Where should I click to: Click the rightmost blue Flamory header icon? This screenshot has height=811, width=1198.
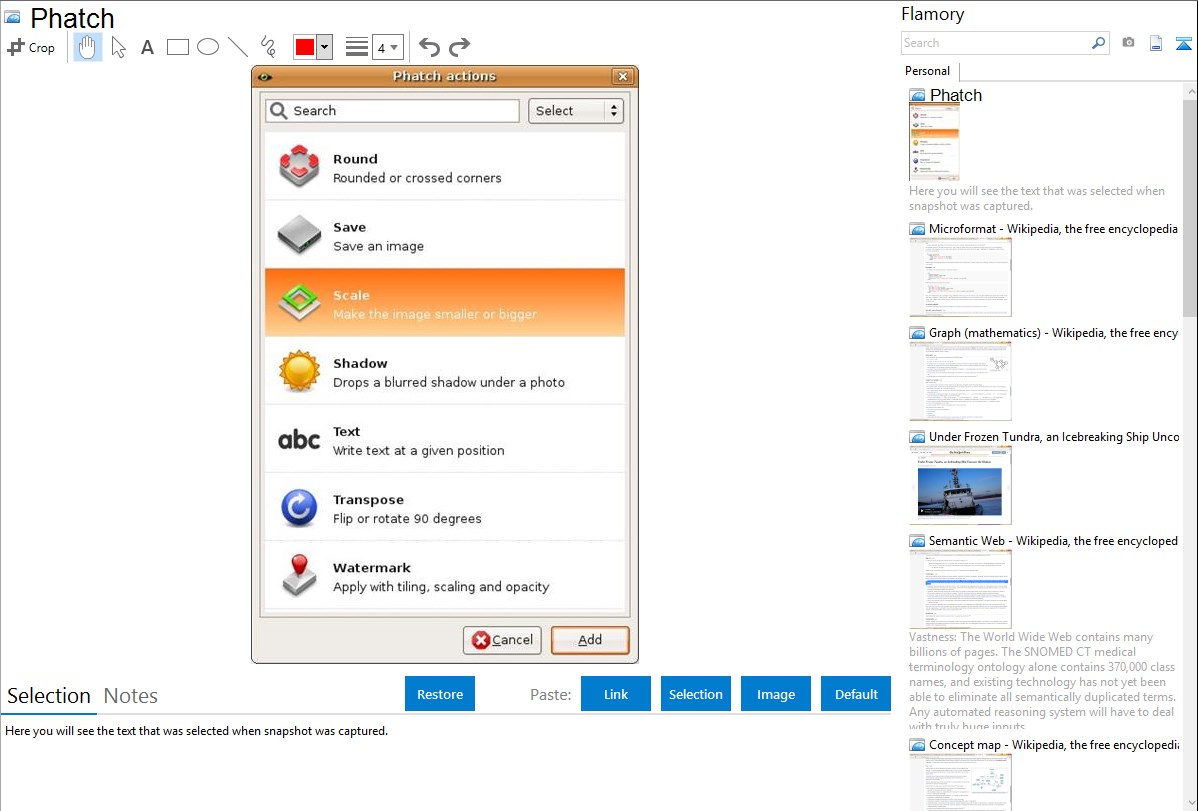tap(1183, 43)
